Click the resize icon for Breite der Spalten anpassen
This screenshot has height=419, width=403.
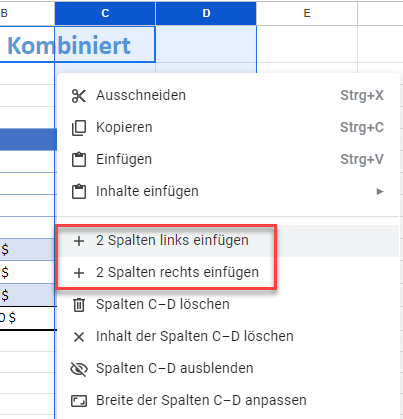click(x=79, y=401)
